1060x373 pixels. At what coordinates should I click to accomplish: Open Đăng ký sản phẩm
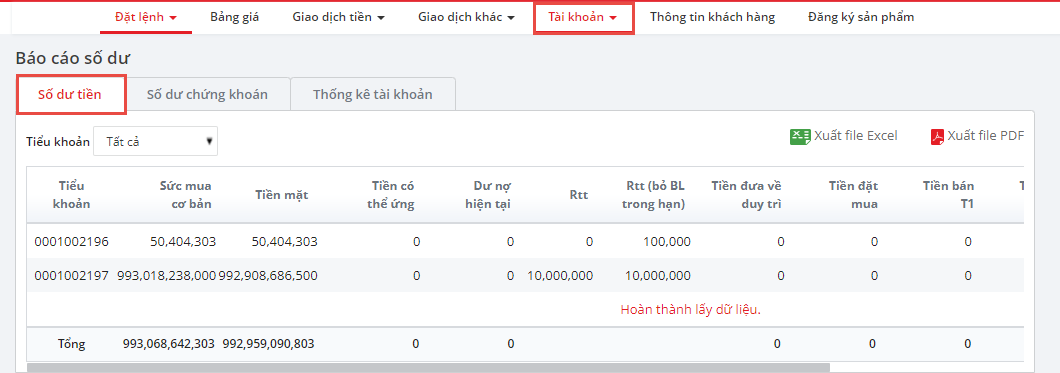861,18
